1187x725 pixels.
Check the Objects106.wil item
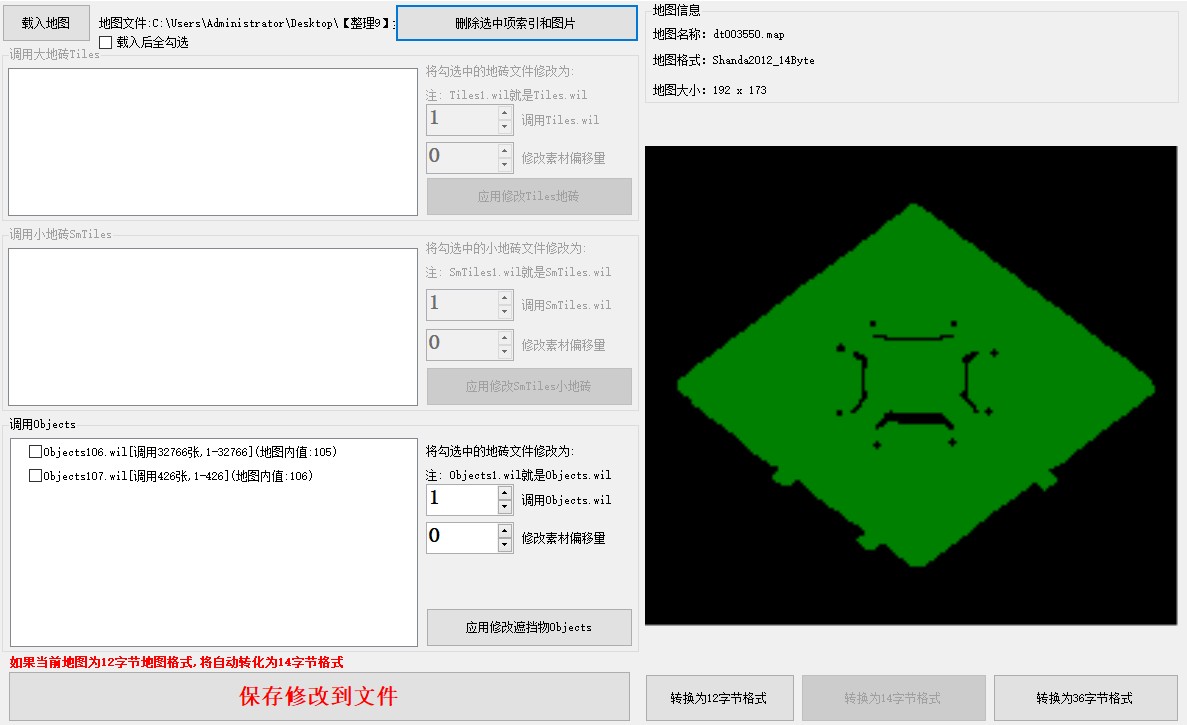(x=36, y=452)
